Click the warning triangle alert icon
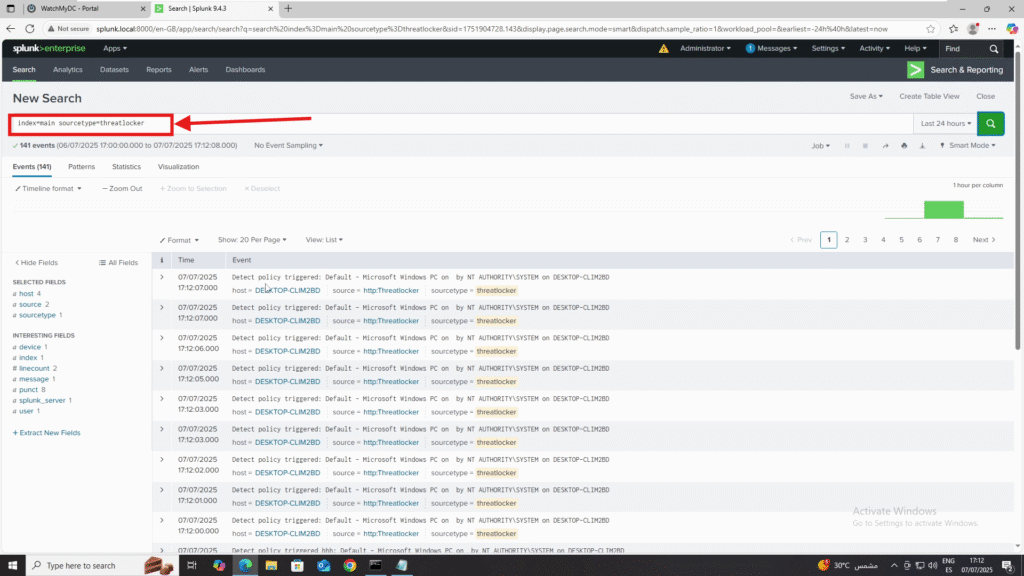The height and width of the screenshot is (576, 1024). [664, 48]
